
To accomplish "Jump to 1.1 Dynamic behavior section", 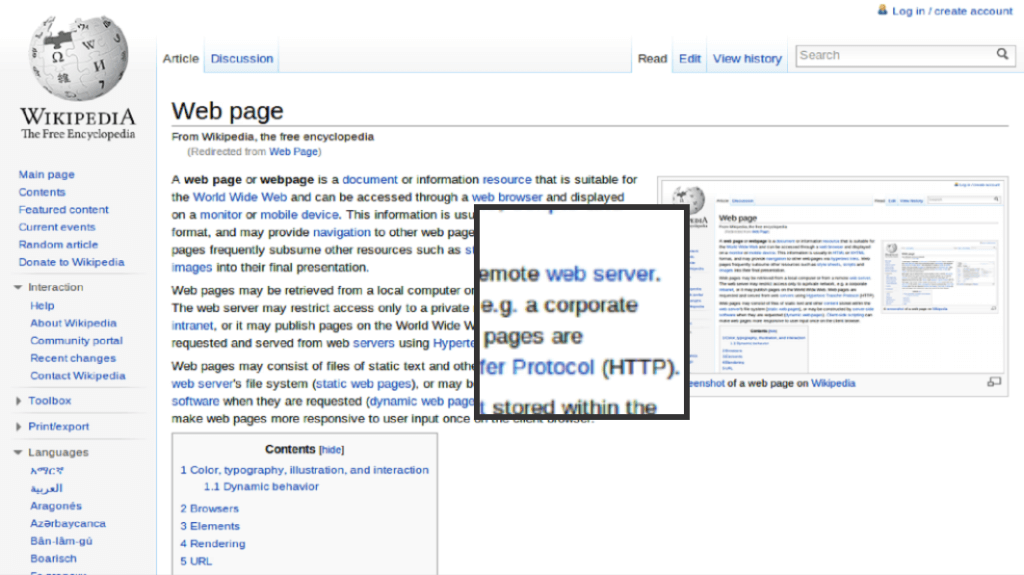I will pos(261,487).
